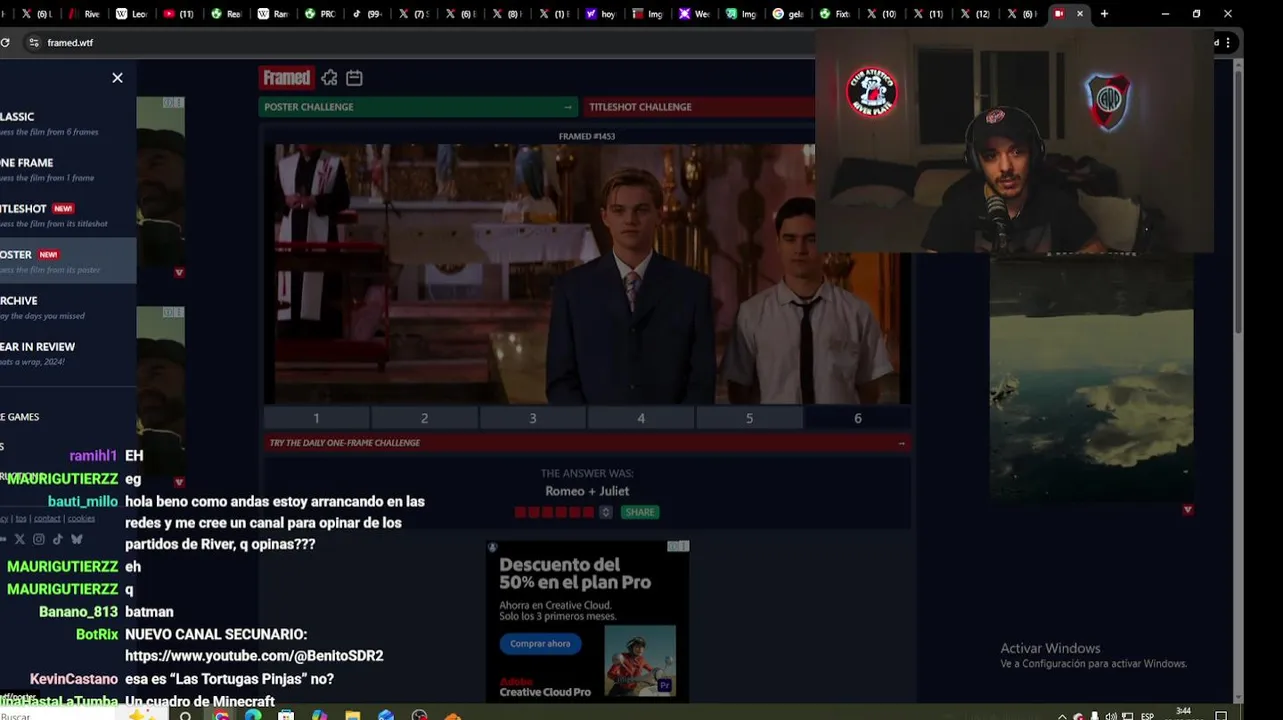The height and width of the screenshot is (720, 1283).
Task: Open the Windows notification center
Action: click(1221, 716)
